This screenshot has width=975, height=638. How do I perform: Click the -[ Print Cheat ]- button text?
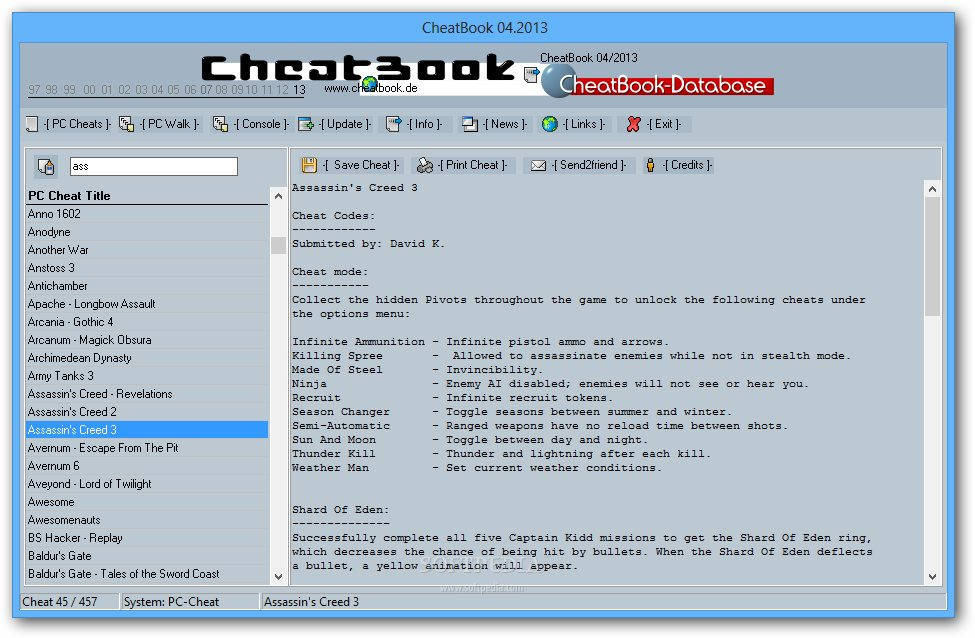pyautogui.click(x=473, y=165)
